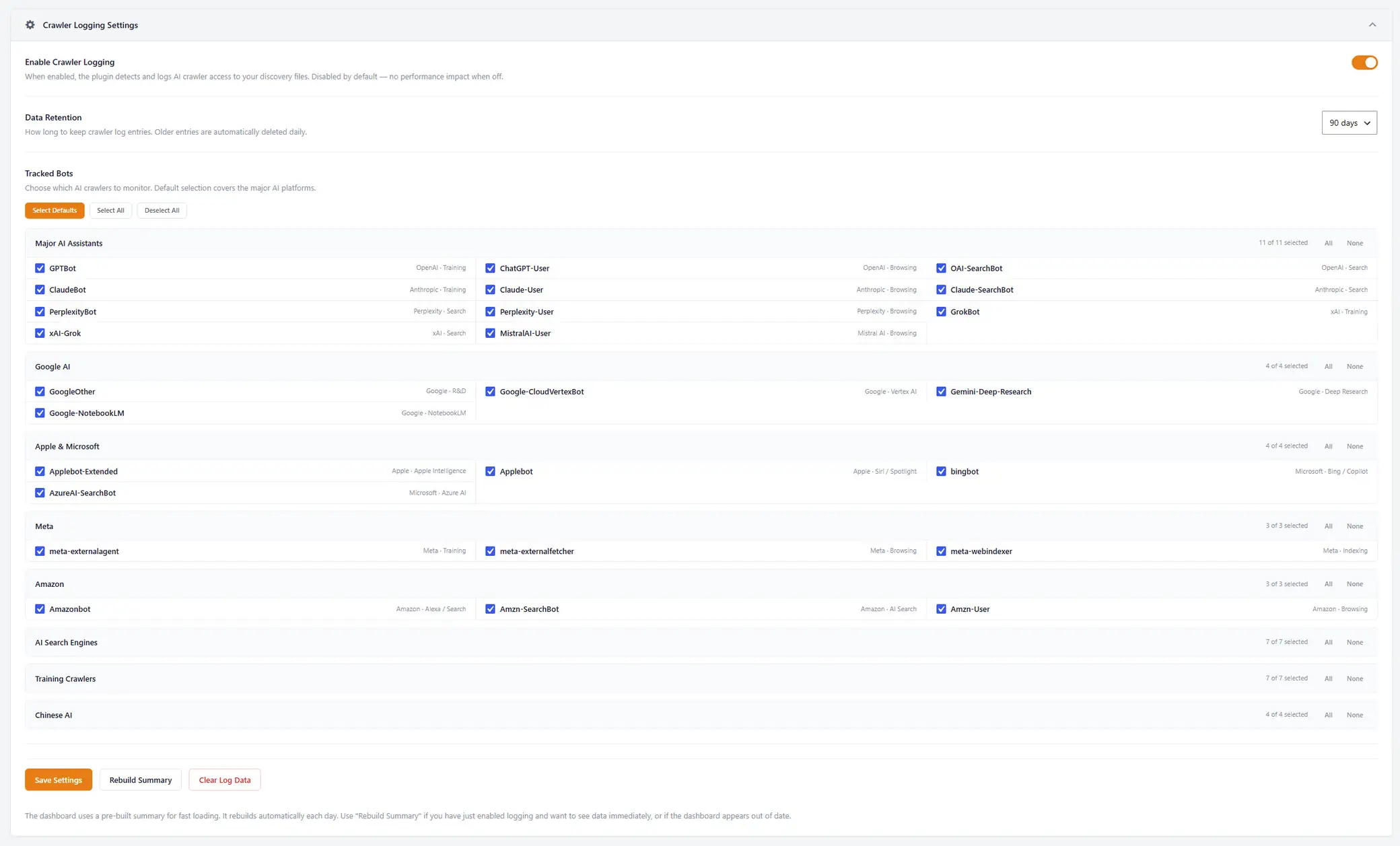
Task: Click the Rebuild Summary button
Action: pyautogui.click(x=141, y=780)
